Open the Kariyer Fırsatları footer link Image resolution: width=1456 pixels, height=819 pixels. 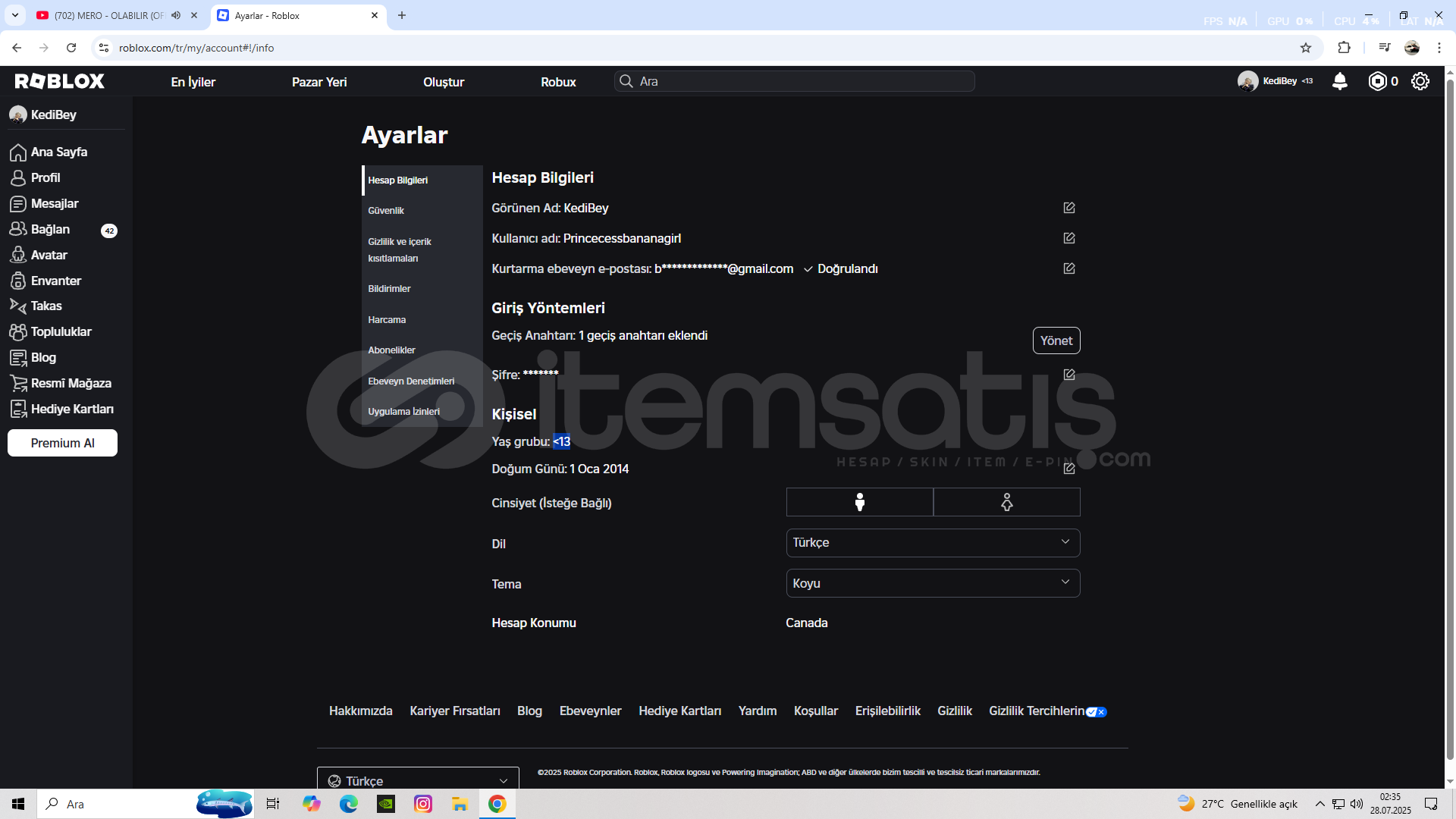click(455, 711)
